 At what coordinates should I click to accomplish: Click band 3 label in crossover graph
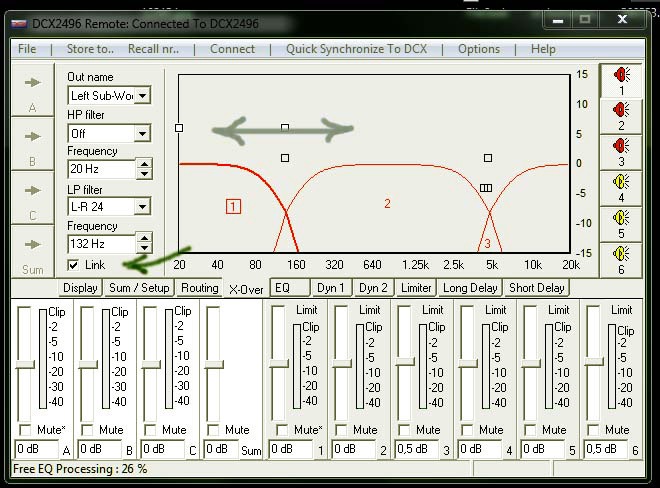coord(487,243)
